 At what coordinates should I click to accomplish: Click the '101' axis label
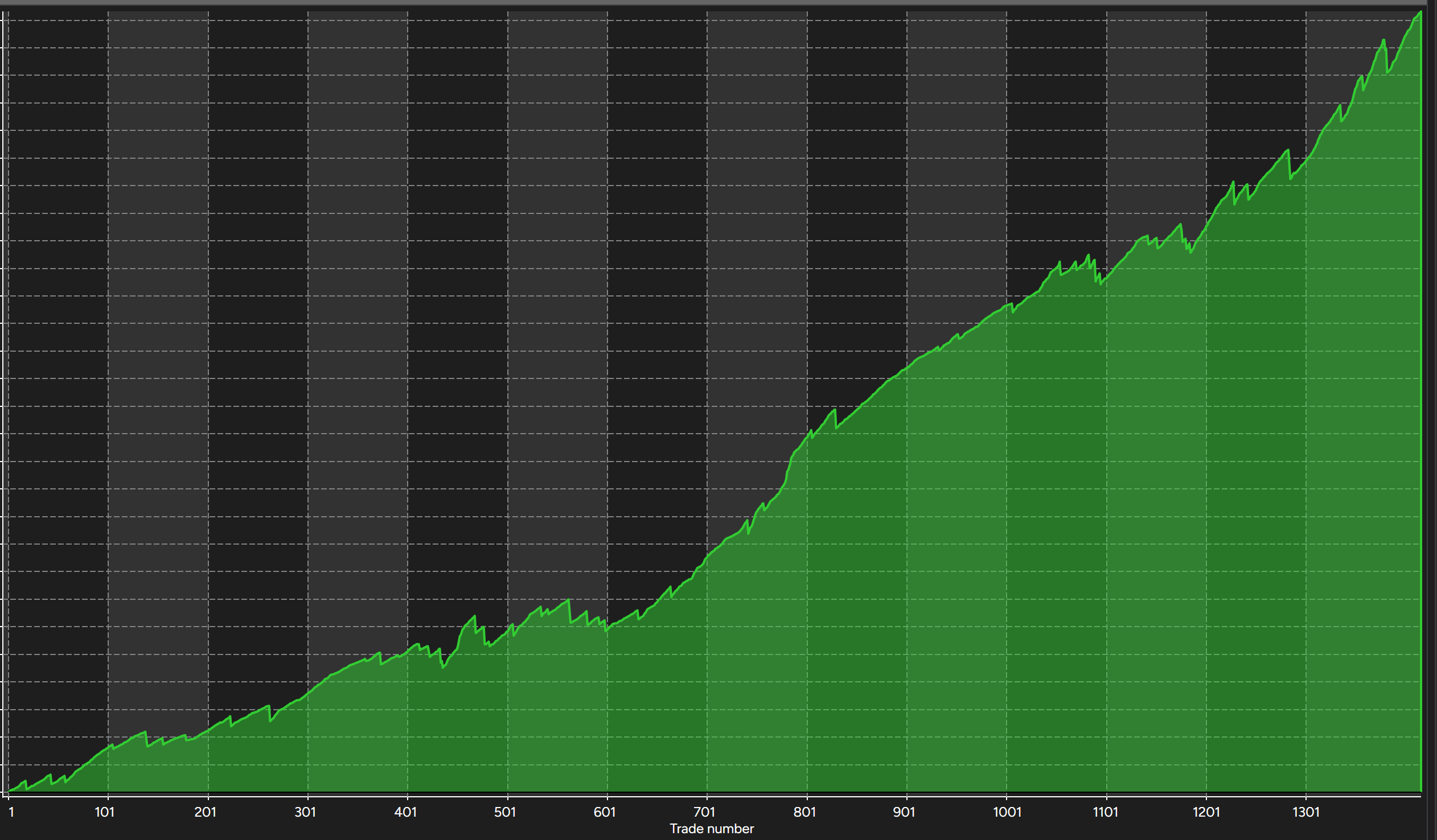coord(104,812)
